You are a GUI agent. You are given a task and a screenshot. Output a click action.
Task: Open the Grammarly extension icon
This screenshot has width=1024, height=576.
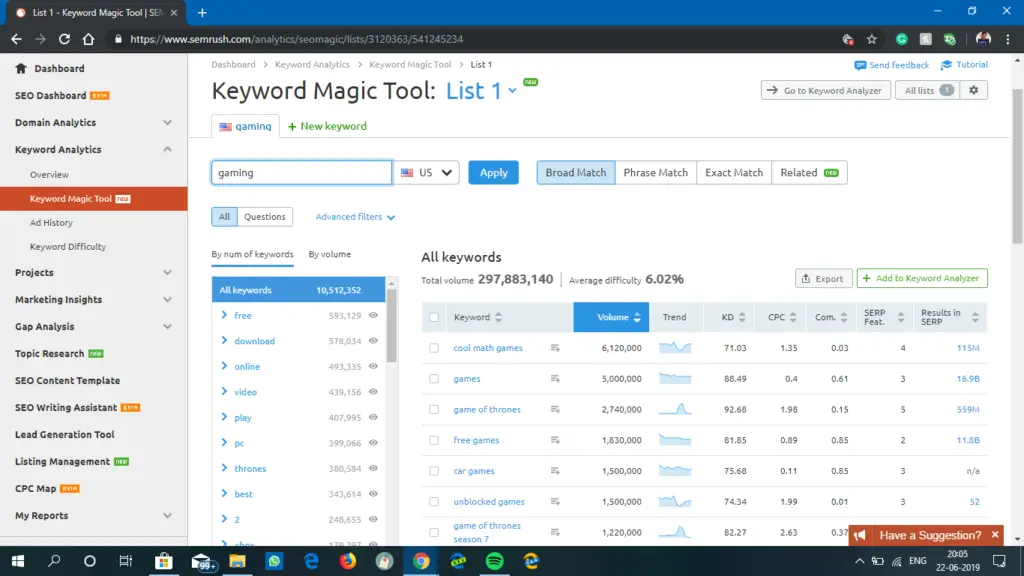point(902,39)
